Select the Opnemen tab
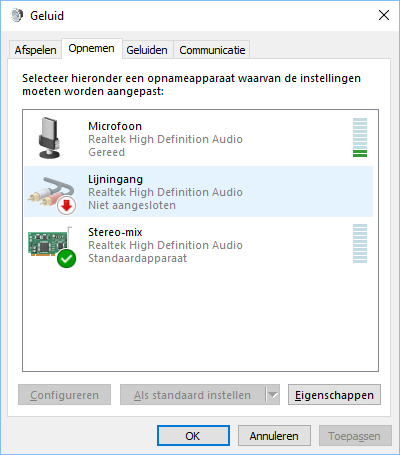Screen dimensions: 400x455 coord(91,49)
